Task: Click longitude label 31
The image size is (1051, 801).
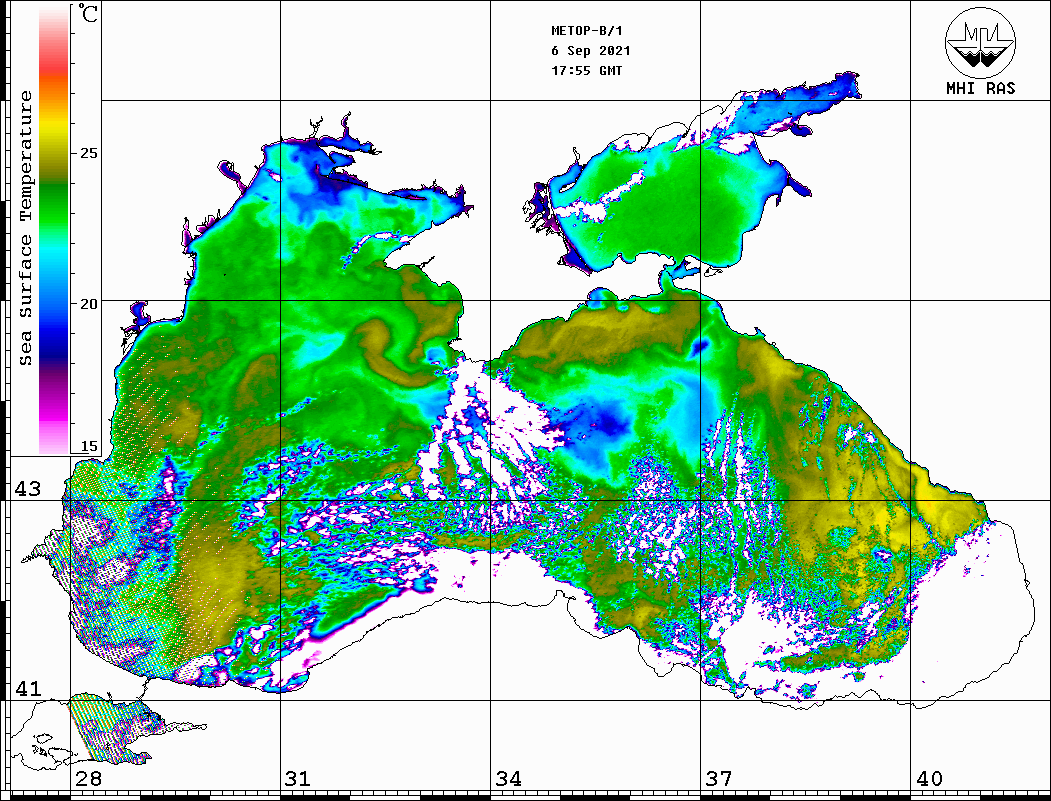Action: point(298,779)
